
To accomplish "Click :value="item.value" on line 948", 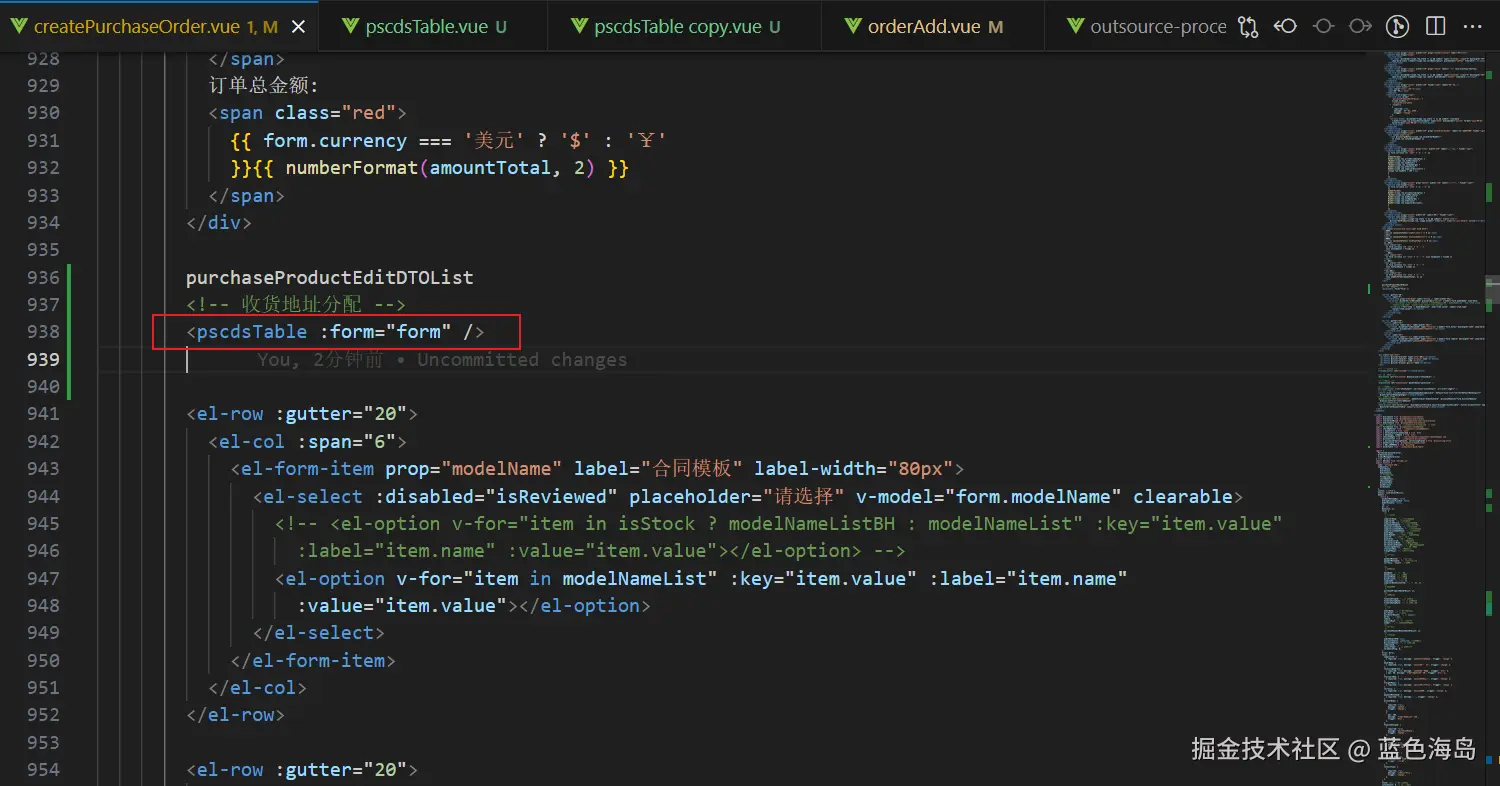I will click(x=403, y=605).
